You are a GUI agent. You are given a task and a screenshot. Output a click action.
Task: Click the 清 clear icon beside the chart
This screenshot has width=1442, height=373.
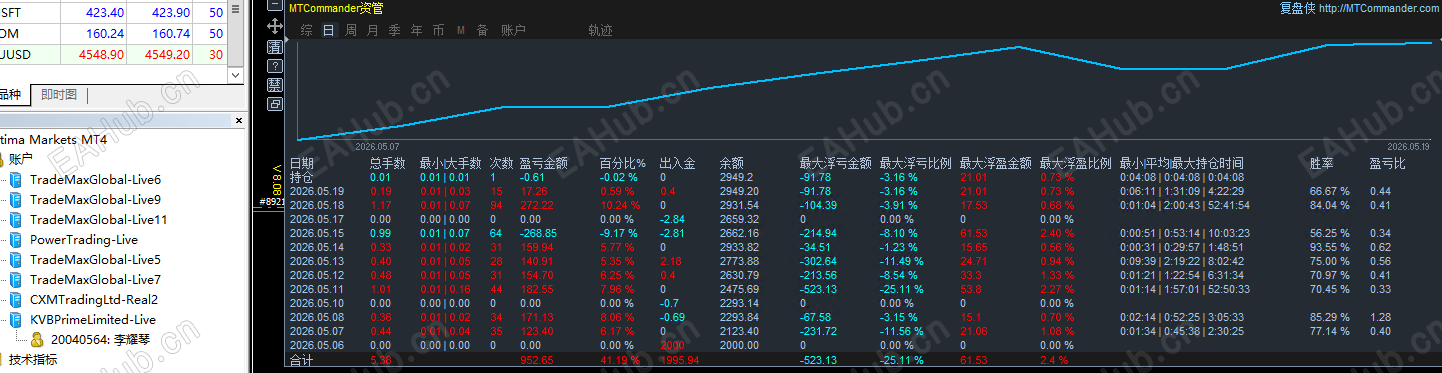pyautogui.click(x=275, y=46)
